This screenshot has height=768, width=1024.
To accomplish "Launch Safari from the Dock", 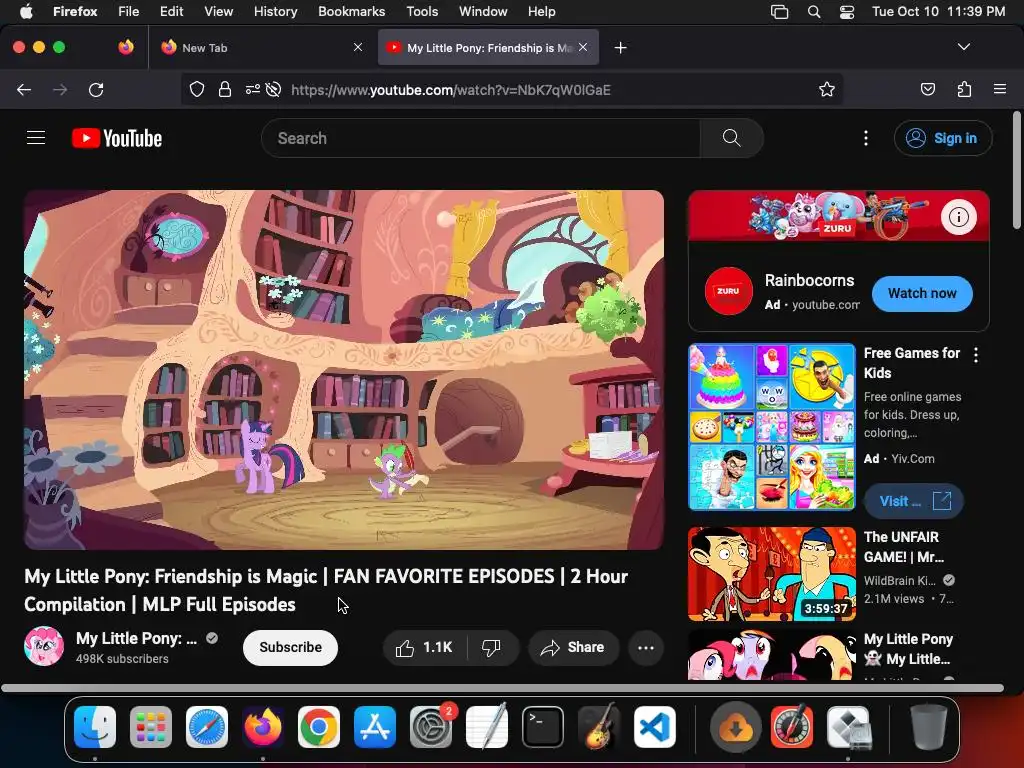I will click(207, 727).
